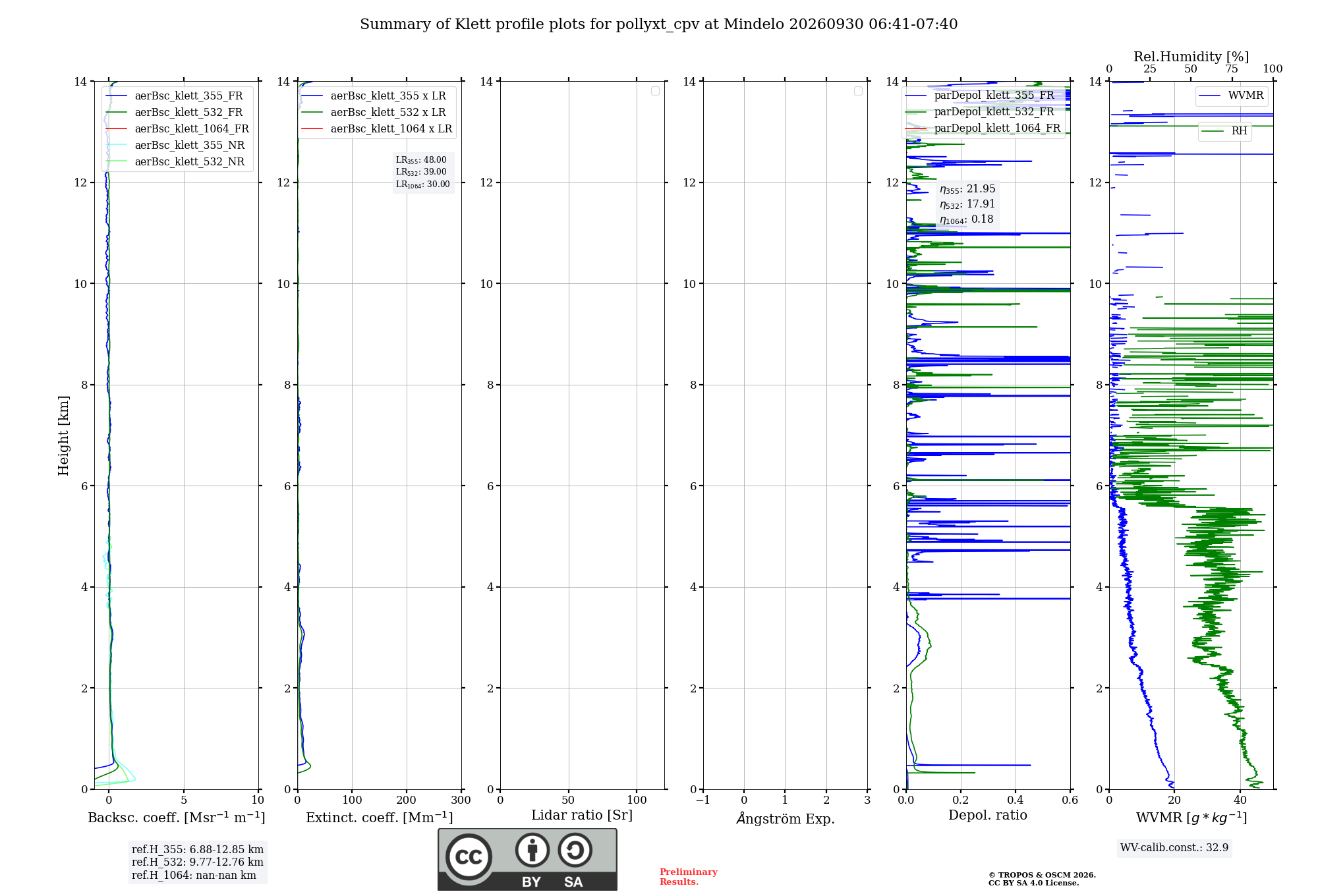Click the TROPOS & OSCM 2026 copyright text
Image resolution: width=1318 pixels, height=896 pixels.
pos(1042,875)
